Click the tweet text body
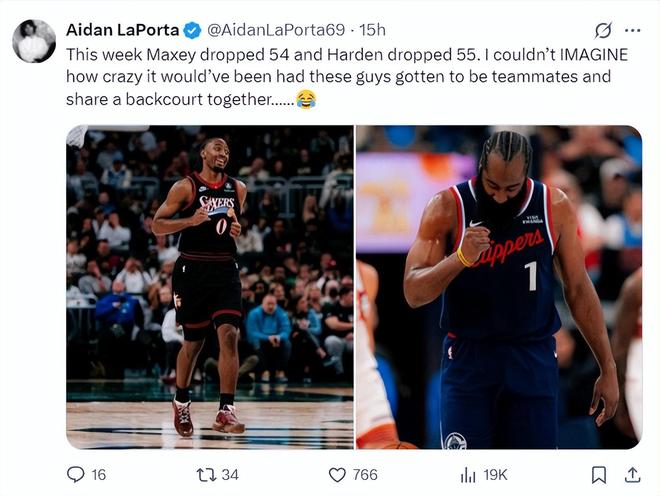Viewport: 660px width, 496px height. (x=347, y=77)
